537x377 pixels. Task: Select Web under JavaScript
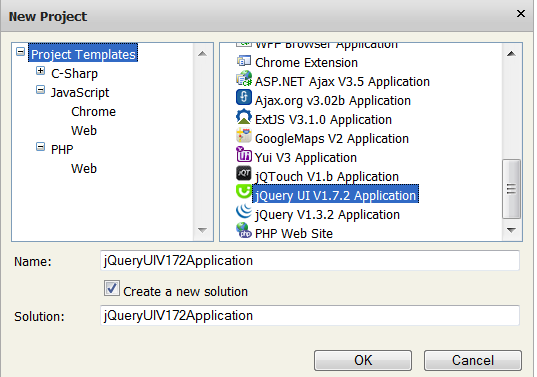(x=84, y=130)
